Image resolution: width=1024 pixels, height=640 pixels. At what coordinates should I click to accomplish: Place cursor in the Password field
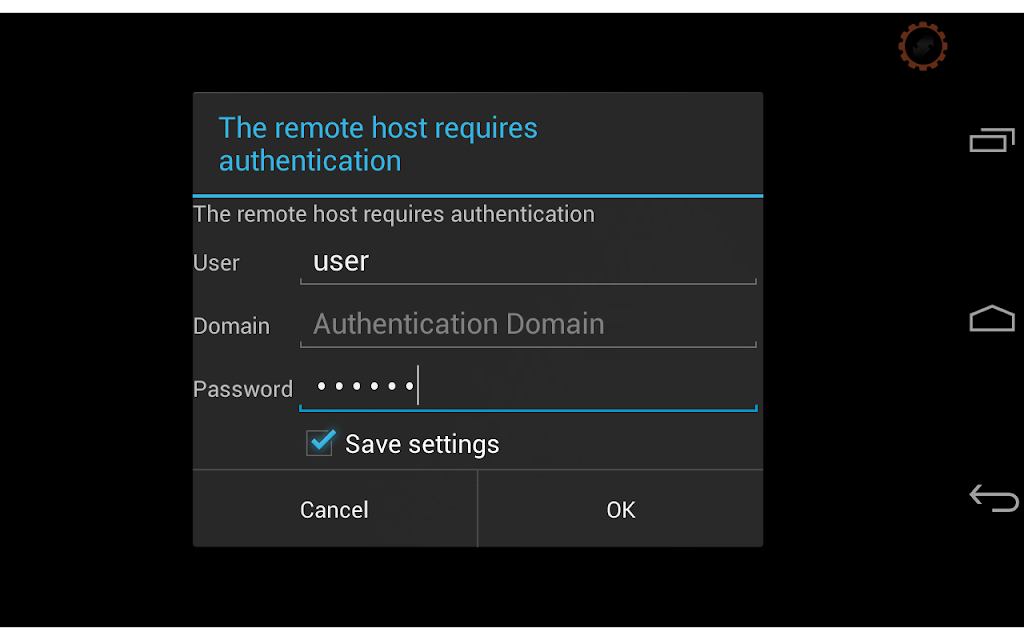pos(528,387)
